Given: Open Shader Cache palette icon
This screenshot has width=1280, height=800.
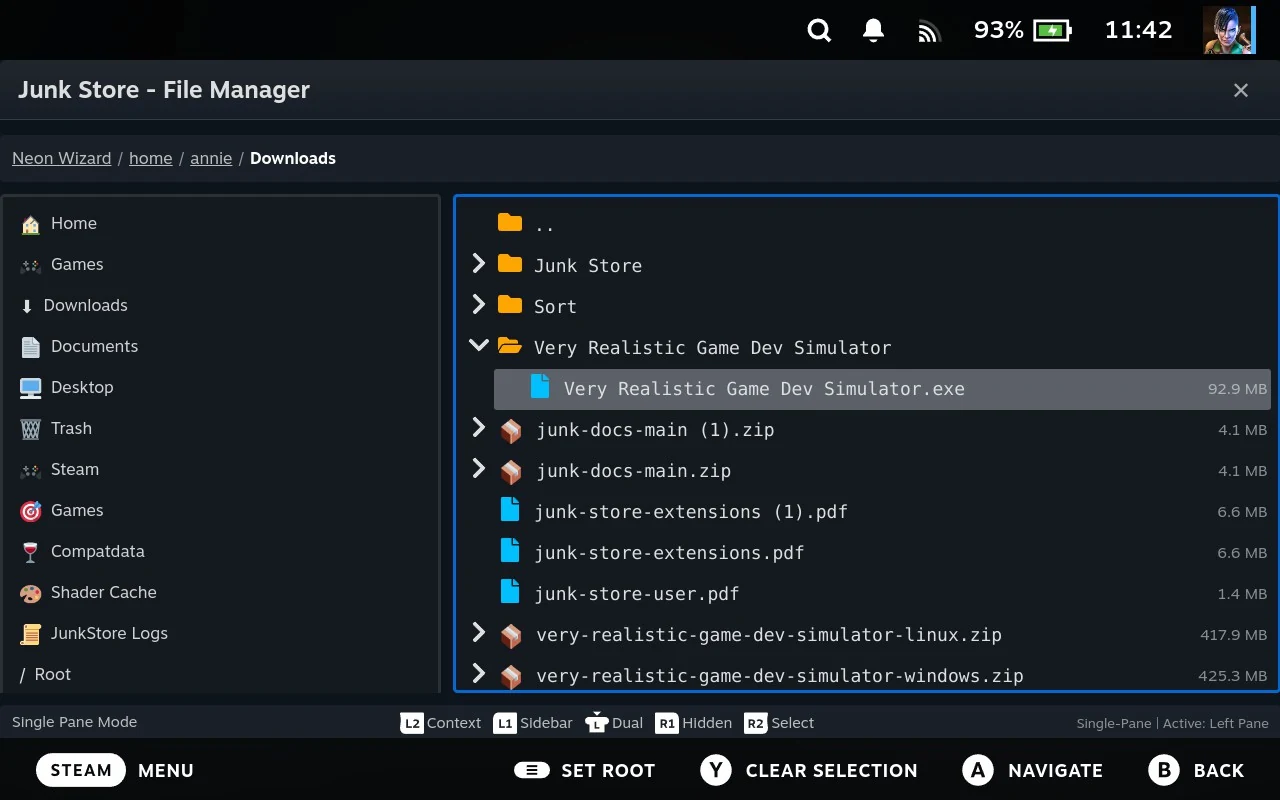Looking at the screenshot, I should (x=31, y=593).
